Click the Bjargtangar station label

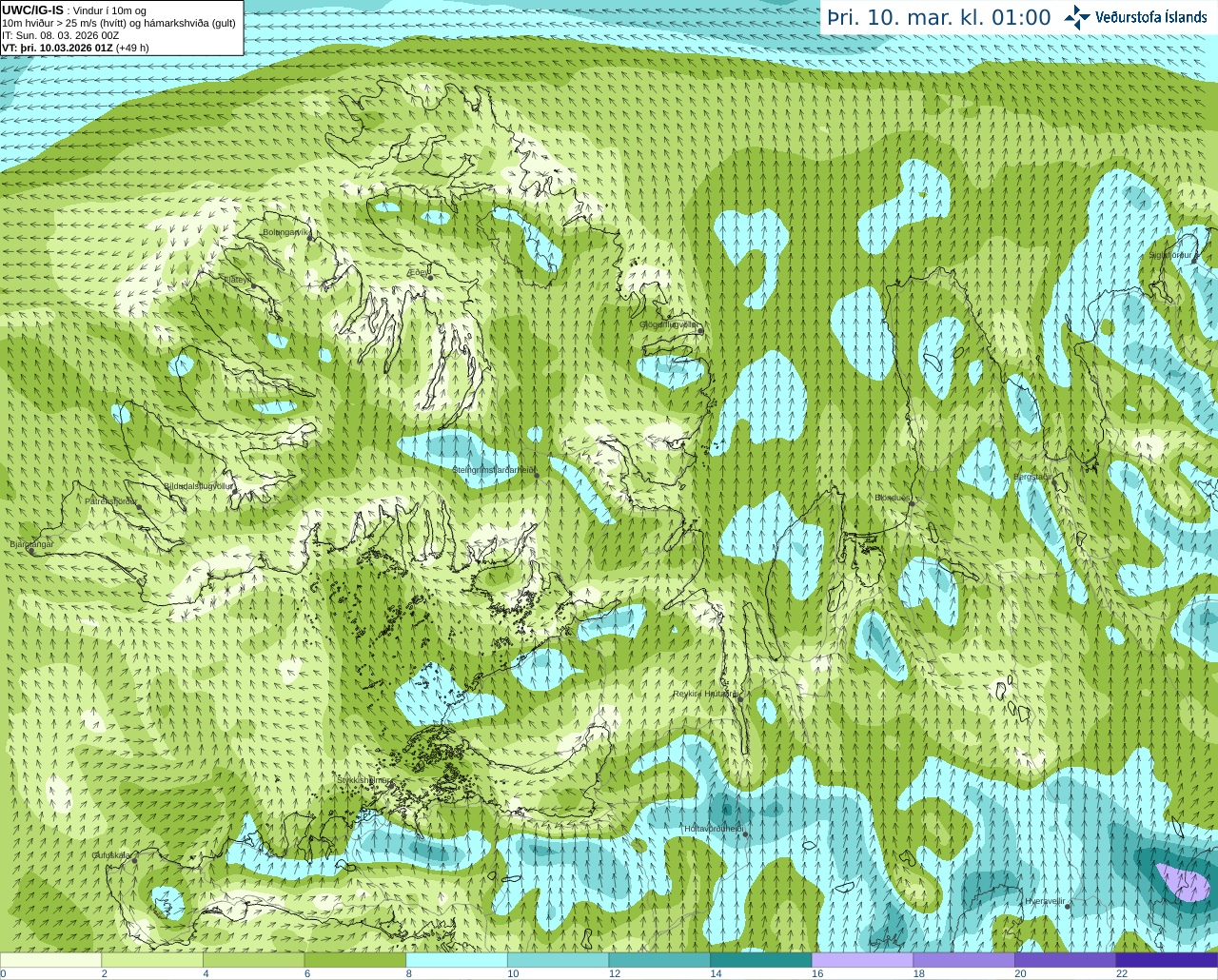31,544
